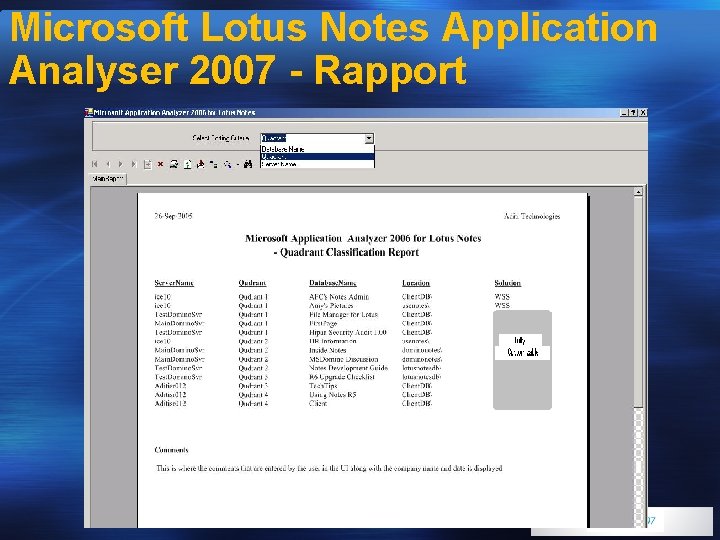Click the Quadrant column header

pos(253,283)
